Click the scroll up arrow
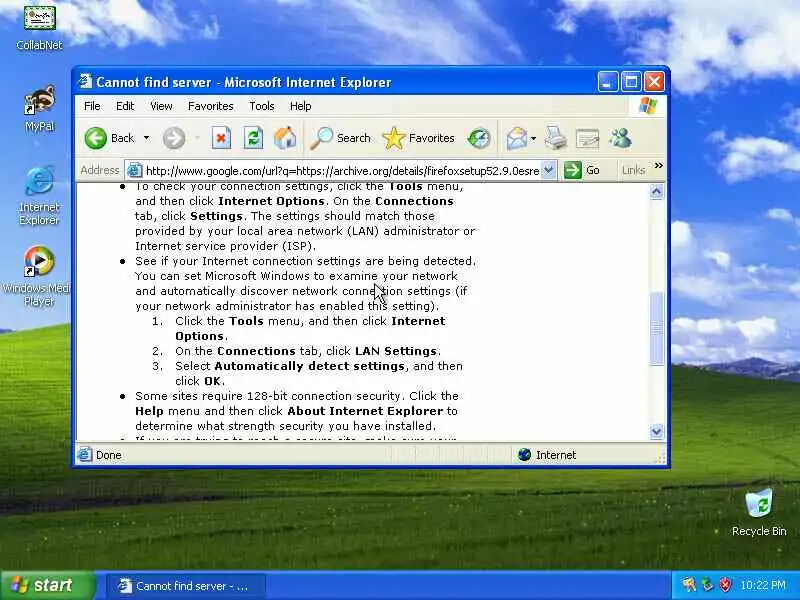 pyautogui.click(x=657, y=192)
